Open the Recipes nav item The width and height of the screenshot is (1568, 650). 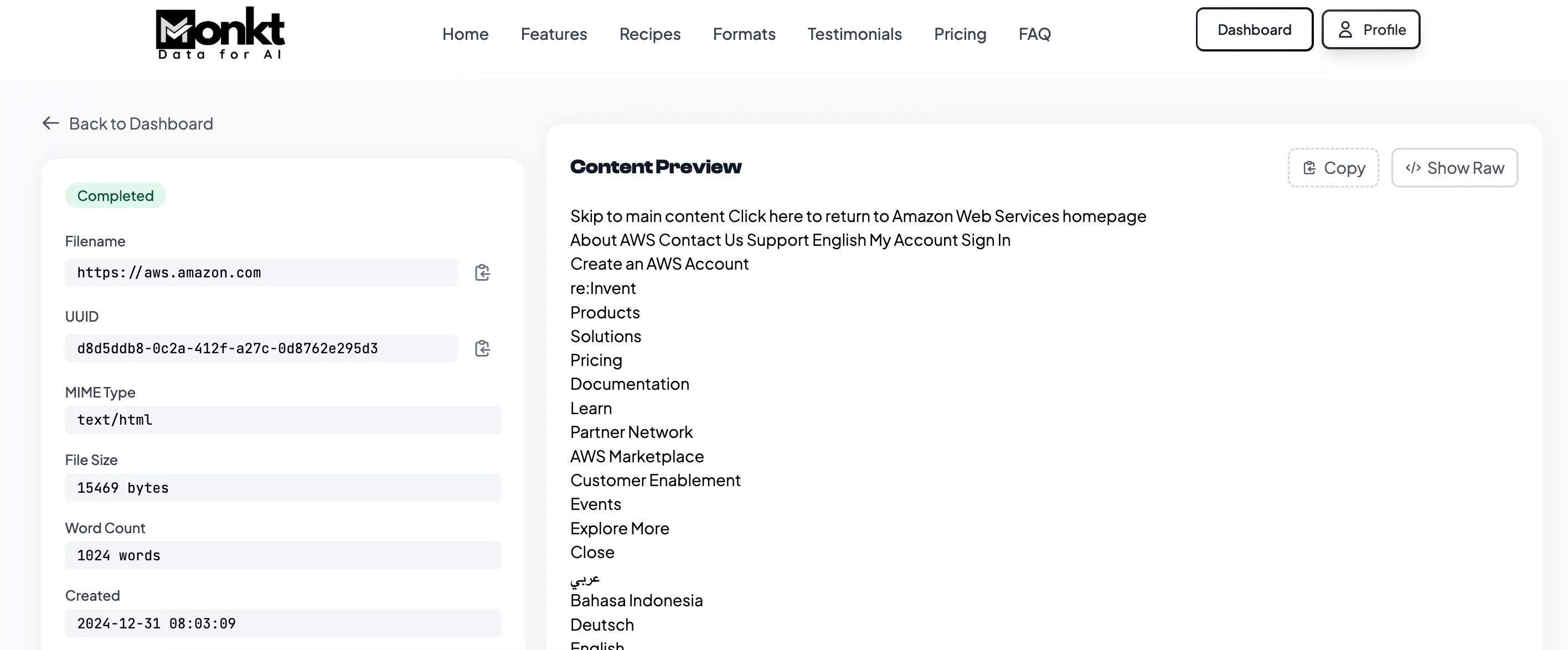pyautogui.click(x=650, y=34)
